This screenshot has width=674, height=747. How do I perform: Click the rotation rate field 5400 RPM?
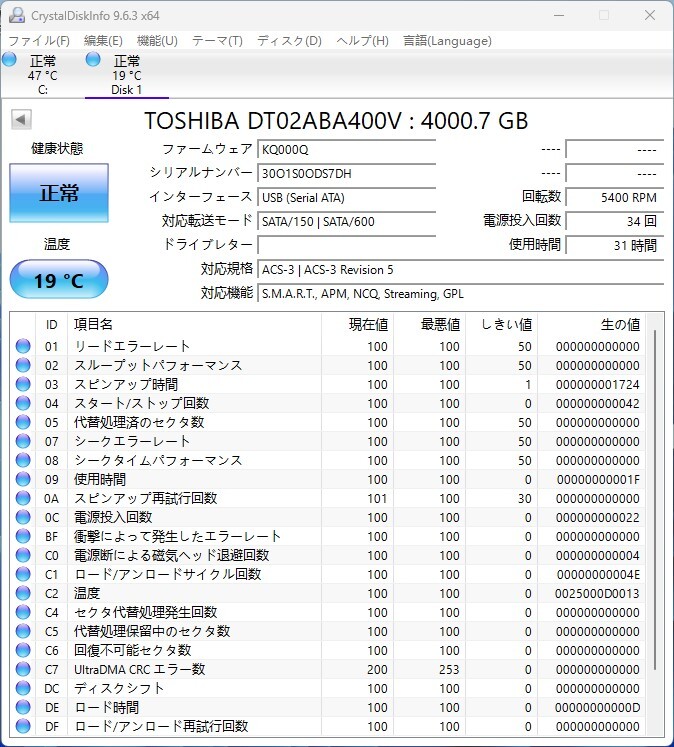[x=614, y=197]
